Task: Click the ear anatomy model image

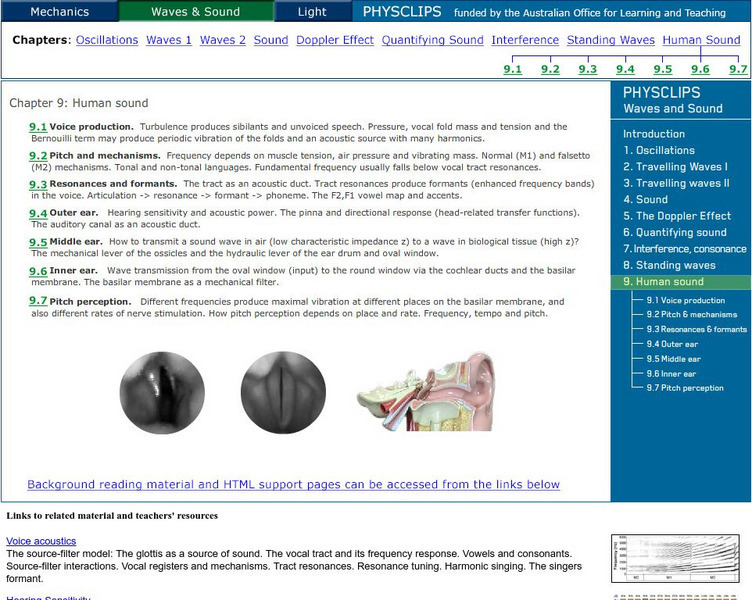Action: (x=425, y=391)
